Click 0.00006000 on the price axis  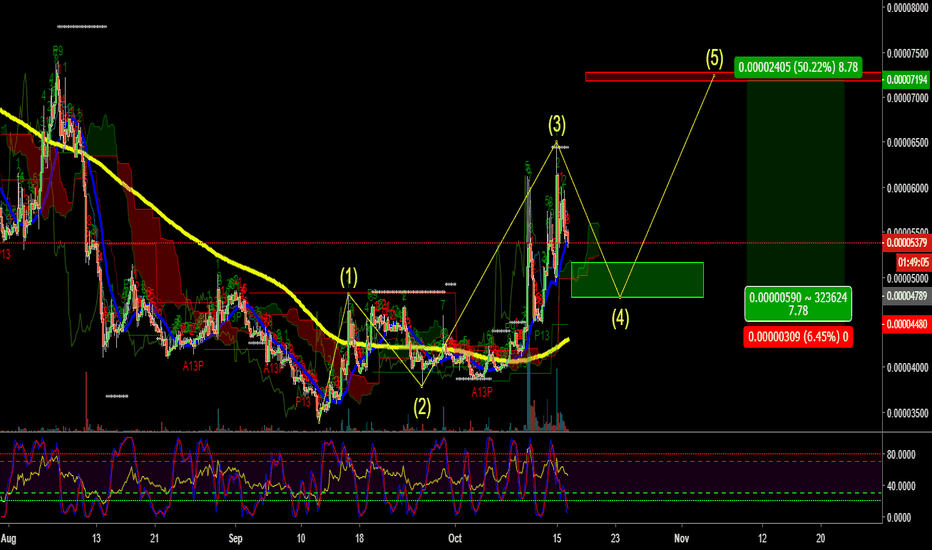click(x=908, y=188)
